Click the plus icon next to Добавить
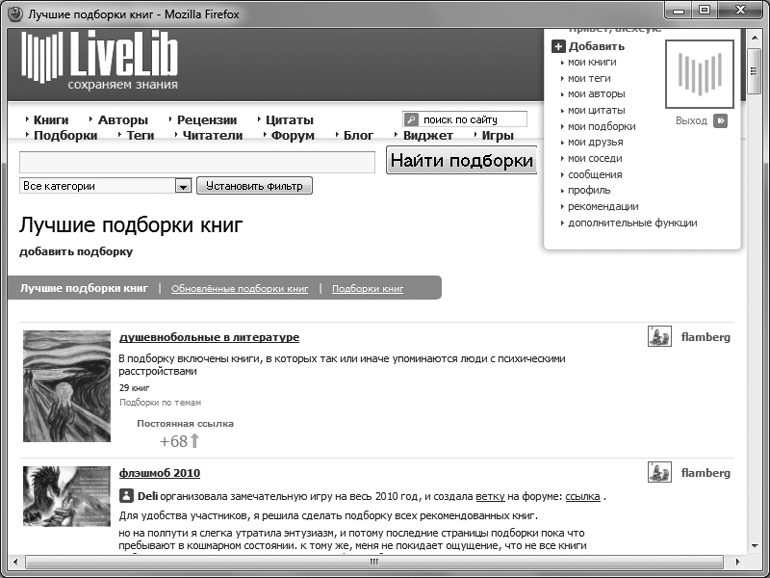This screenshot has height=578, width=770. (x=558, y=46)
